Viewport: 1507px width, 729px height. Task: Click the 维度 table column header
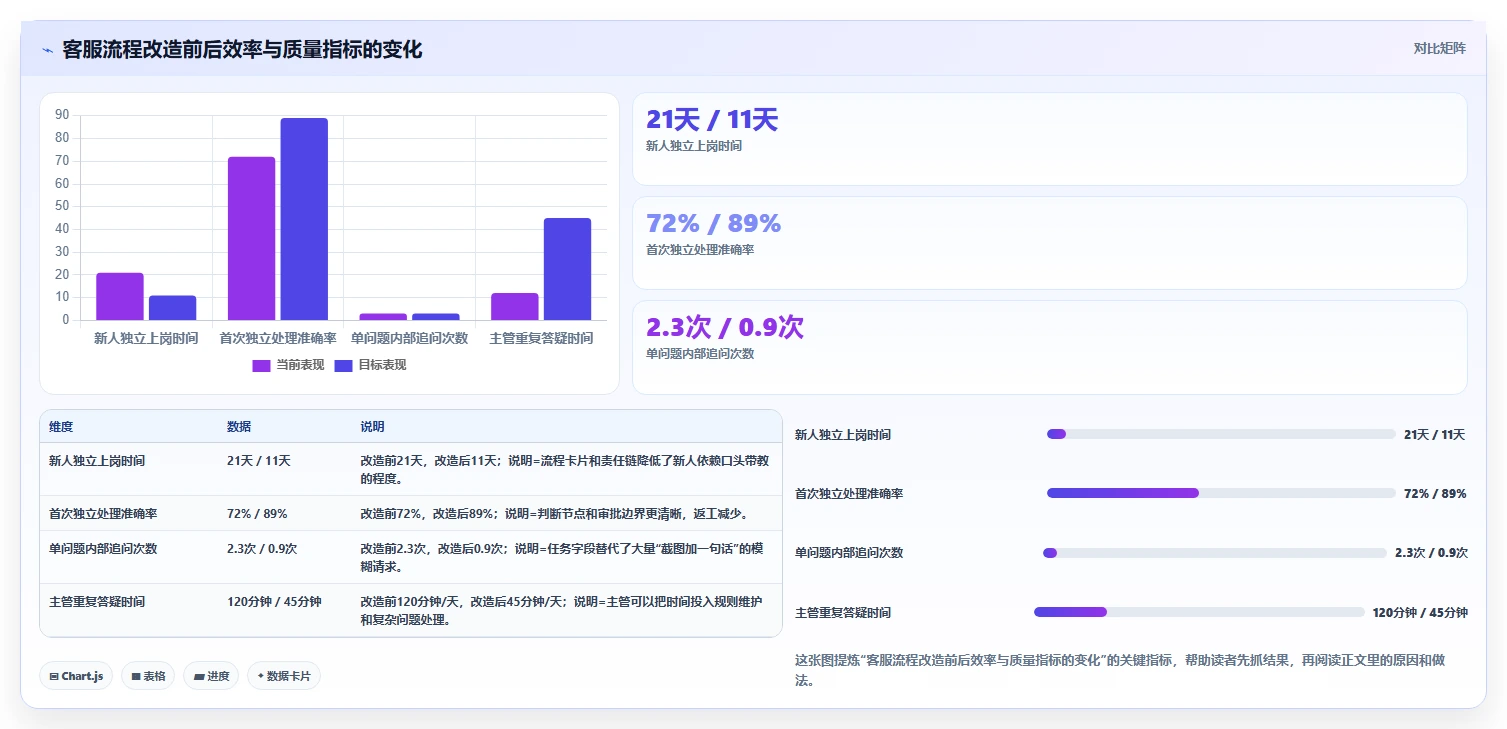[61, 427]
